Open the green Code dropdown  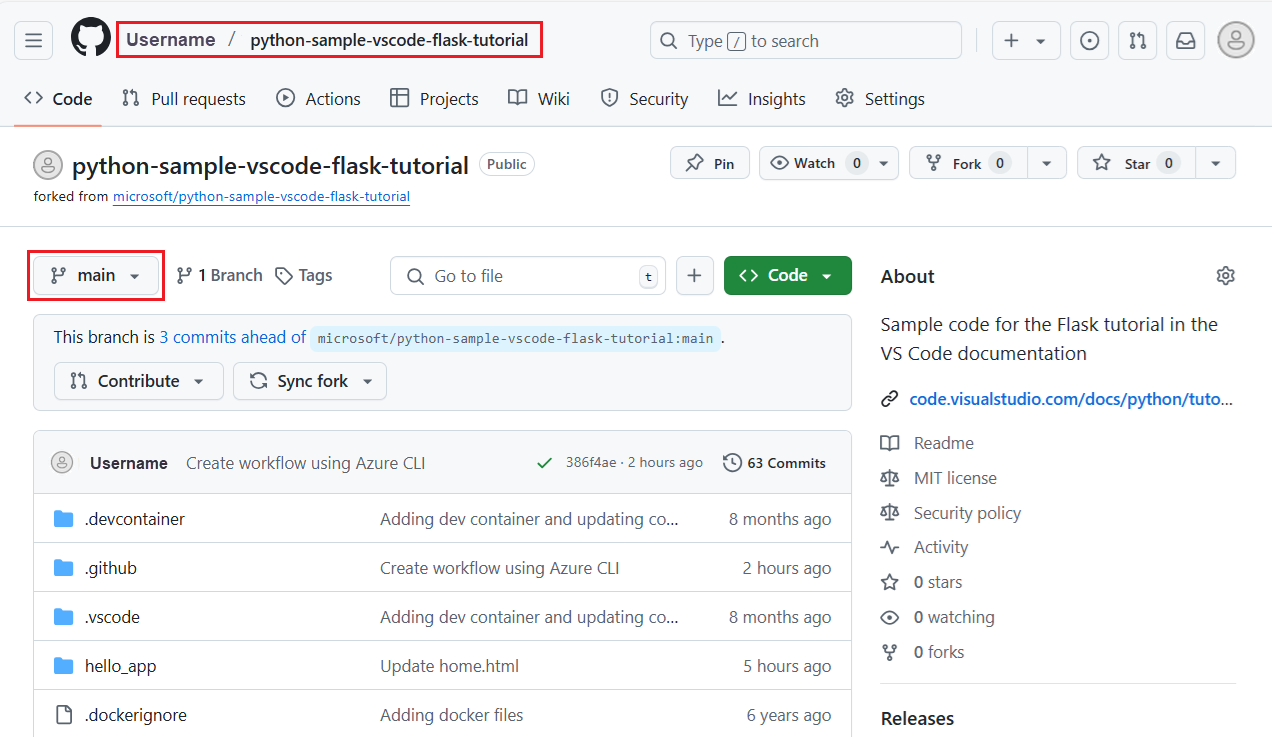[x=787, y=275]
